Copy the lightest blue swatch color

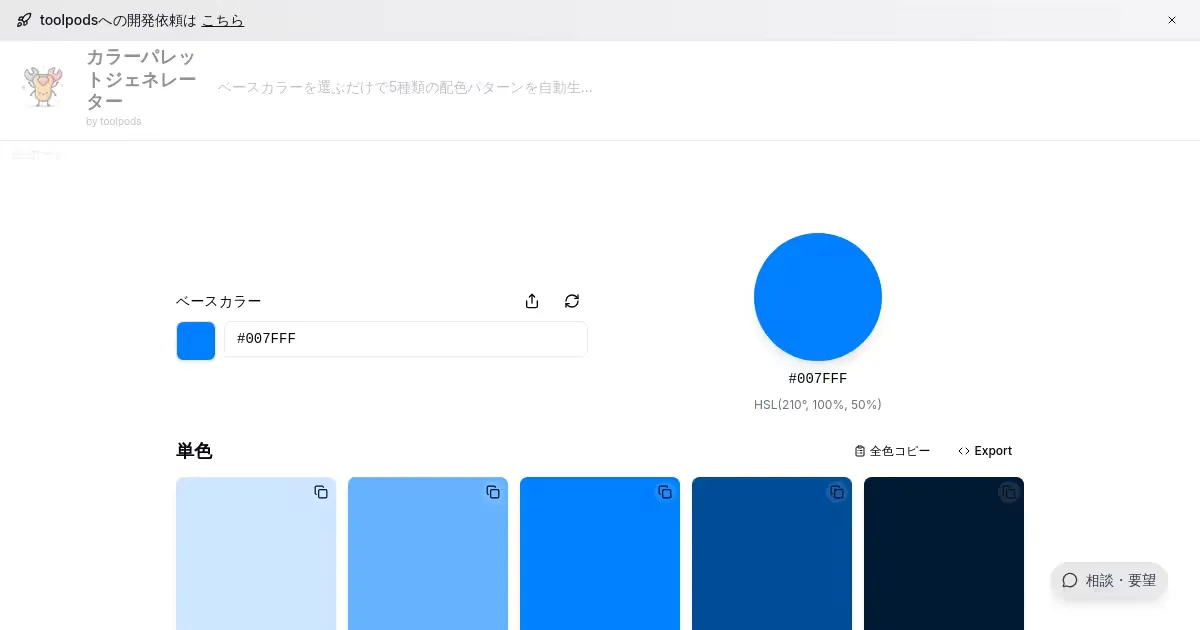click(x=321, y=492)
